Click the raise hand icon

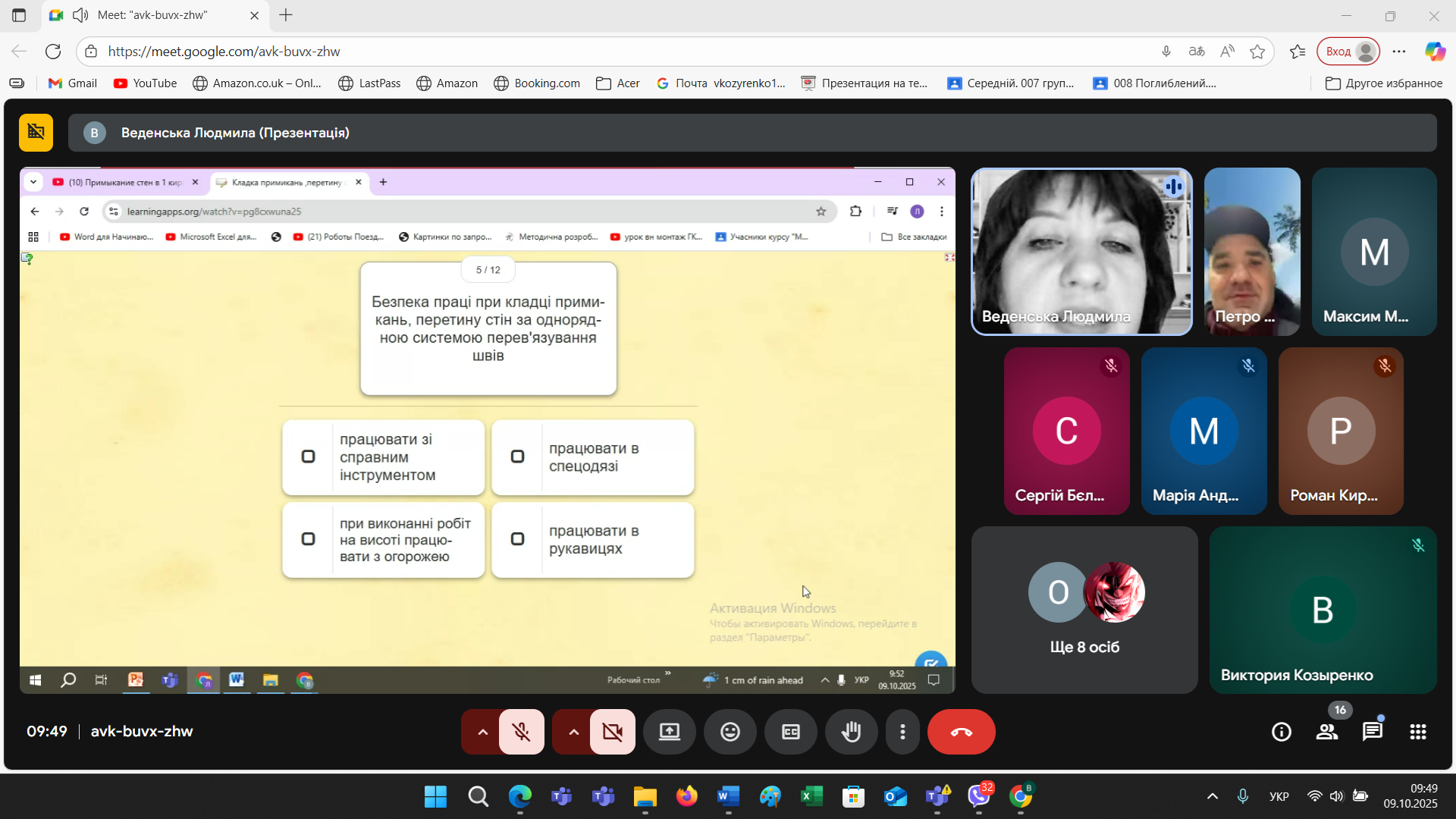pyautogui.click(x=851, y=732)
